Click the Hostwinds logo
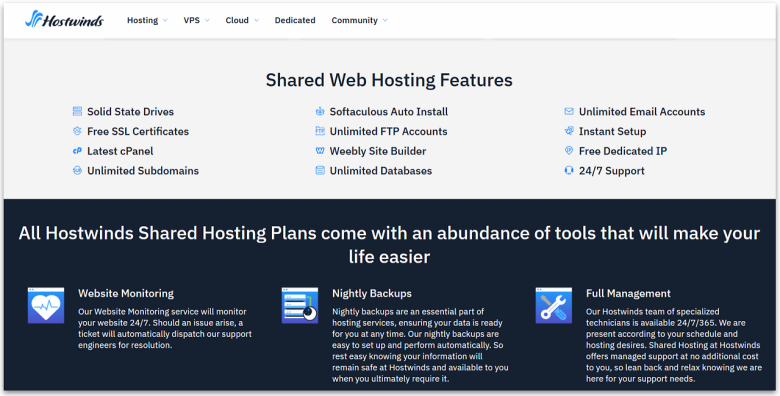 tap(64, 20)
